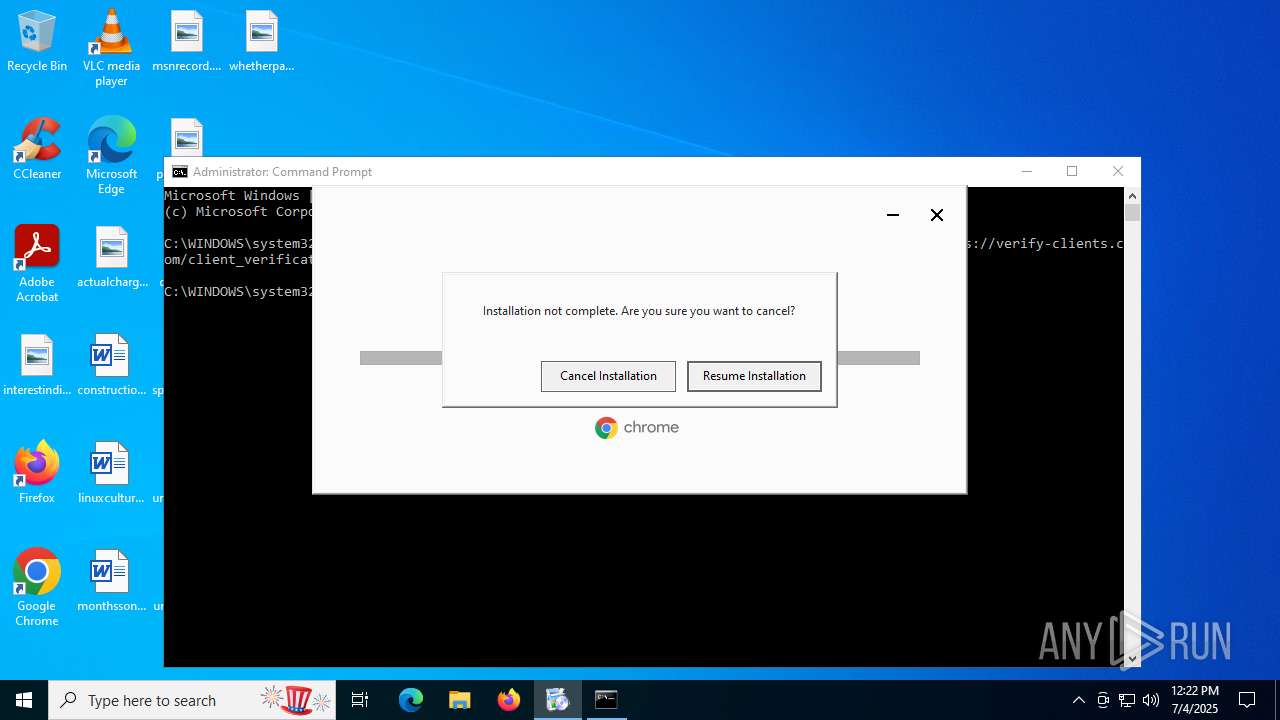This screenshot has height=720, width=1280.
Task: Select the Firefox desktop shortcut
Action: coord(37,474)
